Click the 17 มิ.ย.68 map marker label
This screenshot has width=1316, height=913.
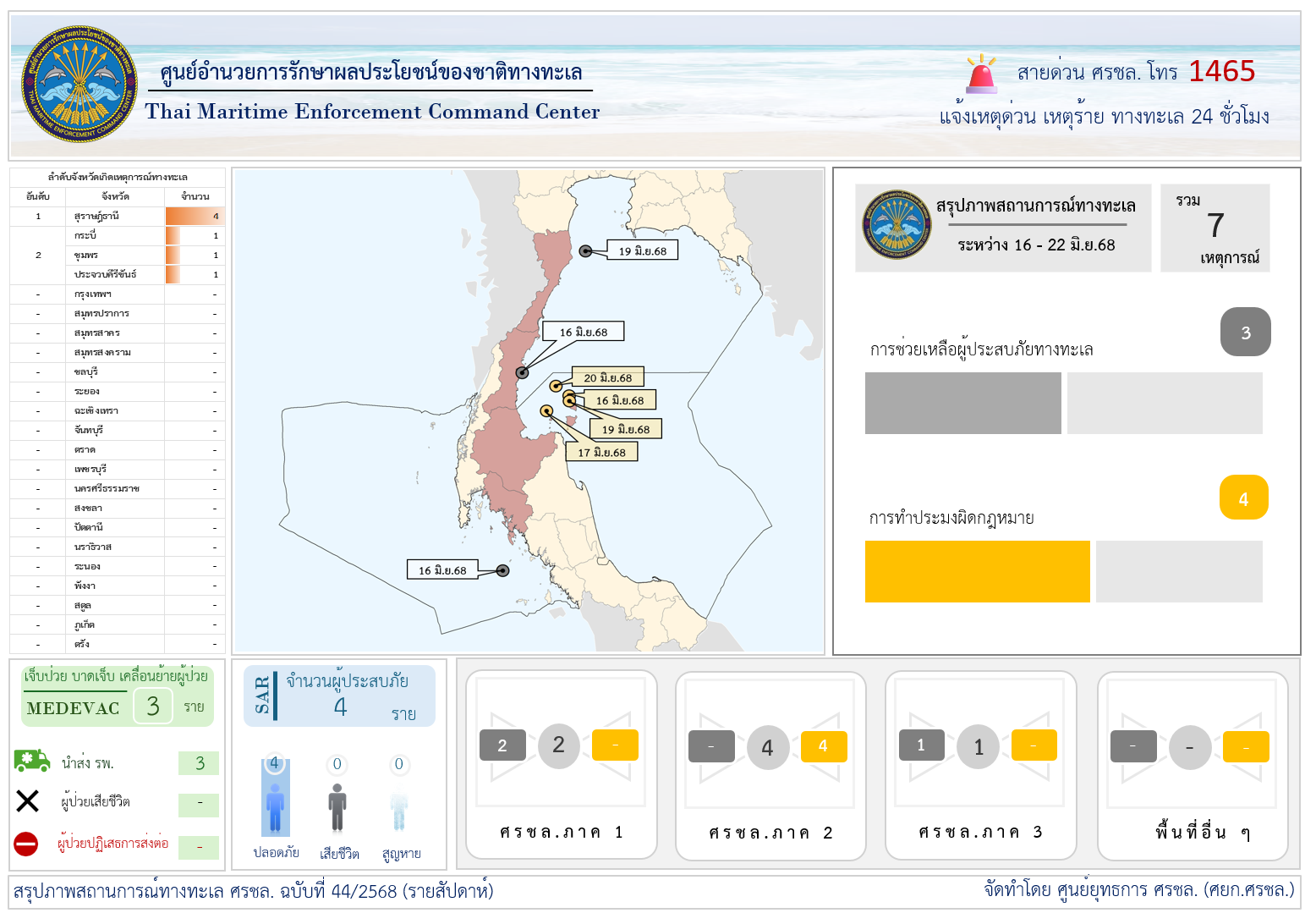(601, 452)
